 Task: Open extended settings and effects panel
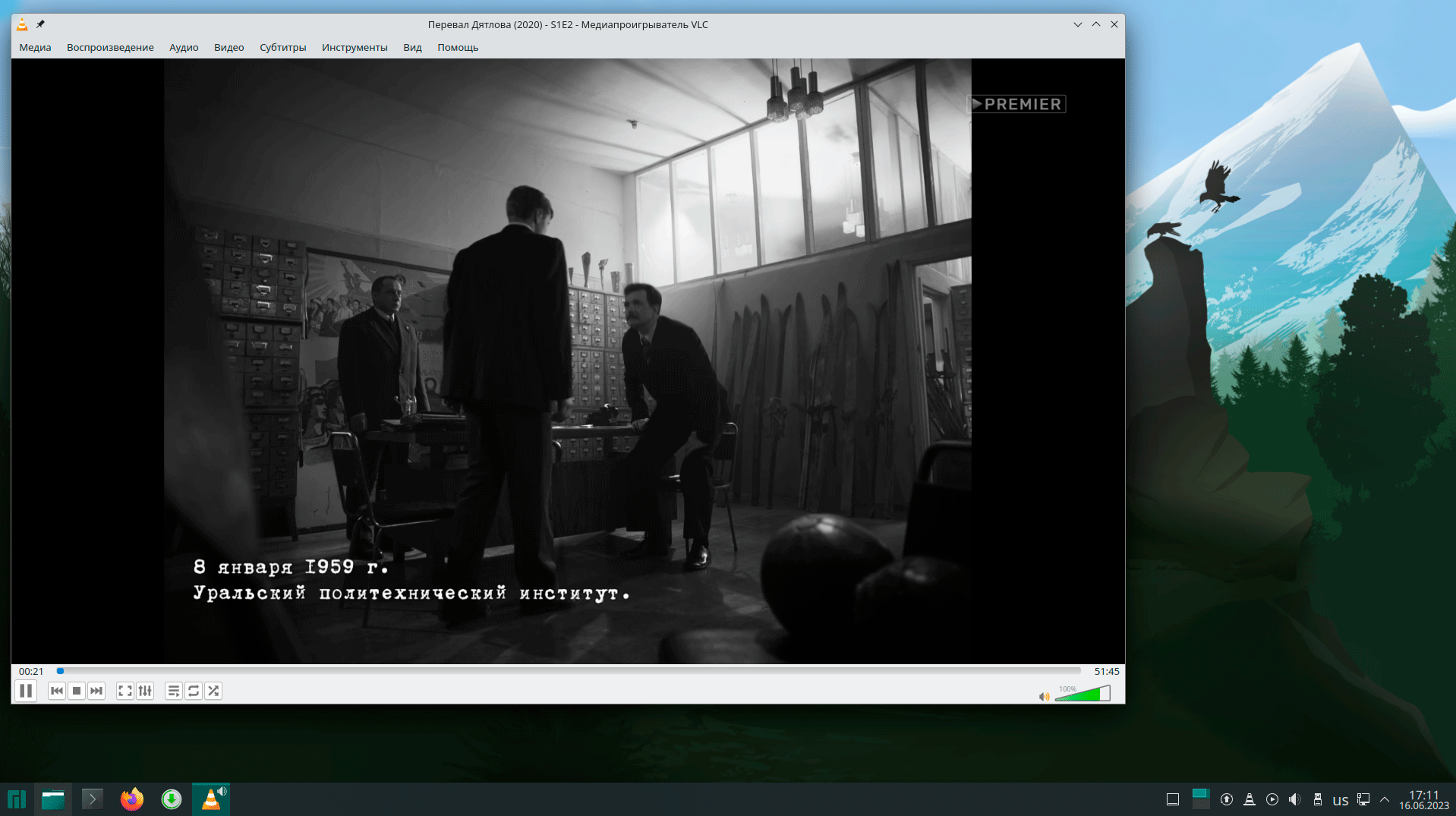click(145, 691)
